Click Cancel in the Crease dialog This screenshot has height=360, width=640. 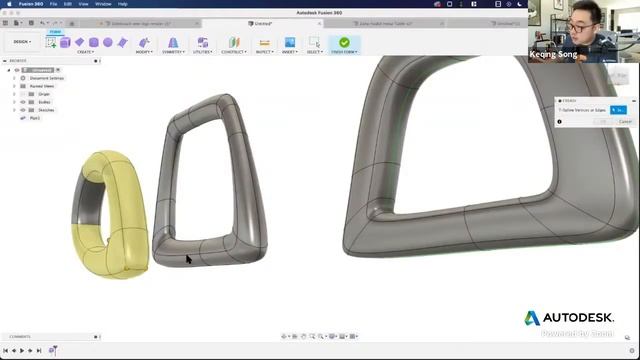point(625,122)
